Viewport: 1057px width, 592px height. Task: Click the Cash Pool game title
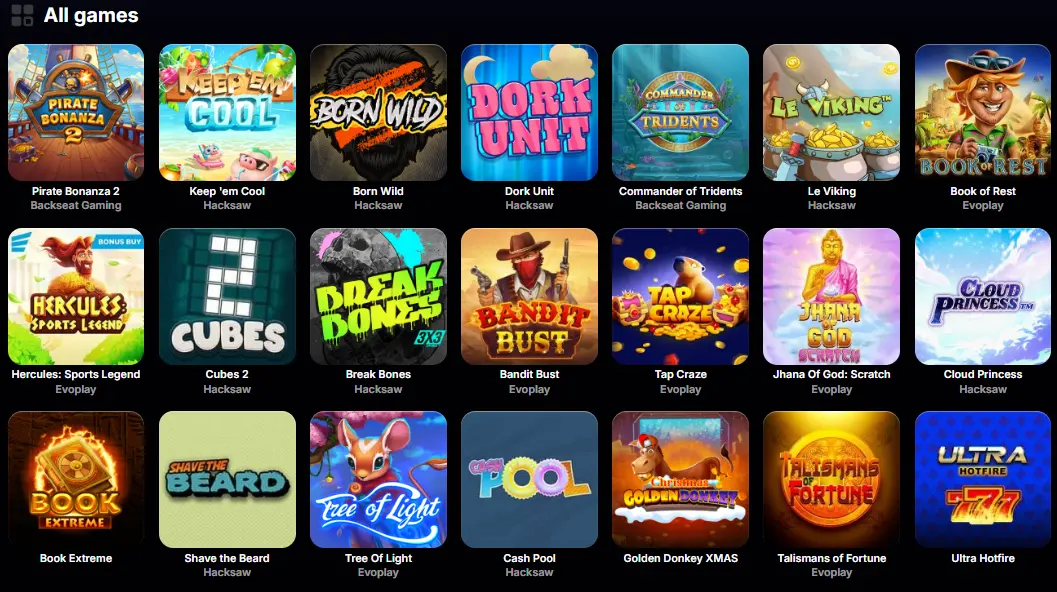point(529,558)
